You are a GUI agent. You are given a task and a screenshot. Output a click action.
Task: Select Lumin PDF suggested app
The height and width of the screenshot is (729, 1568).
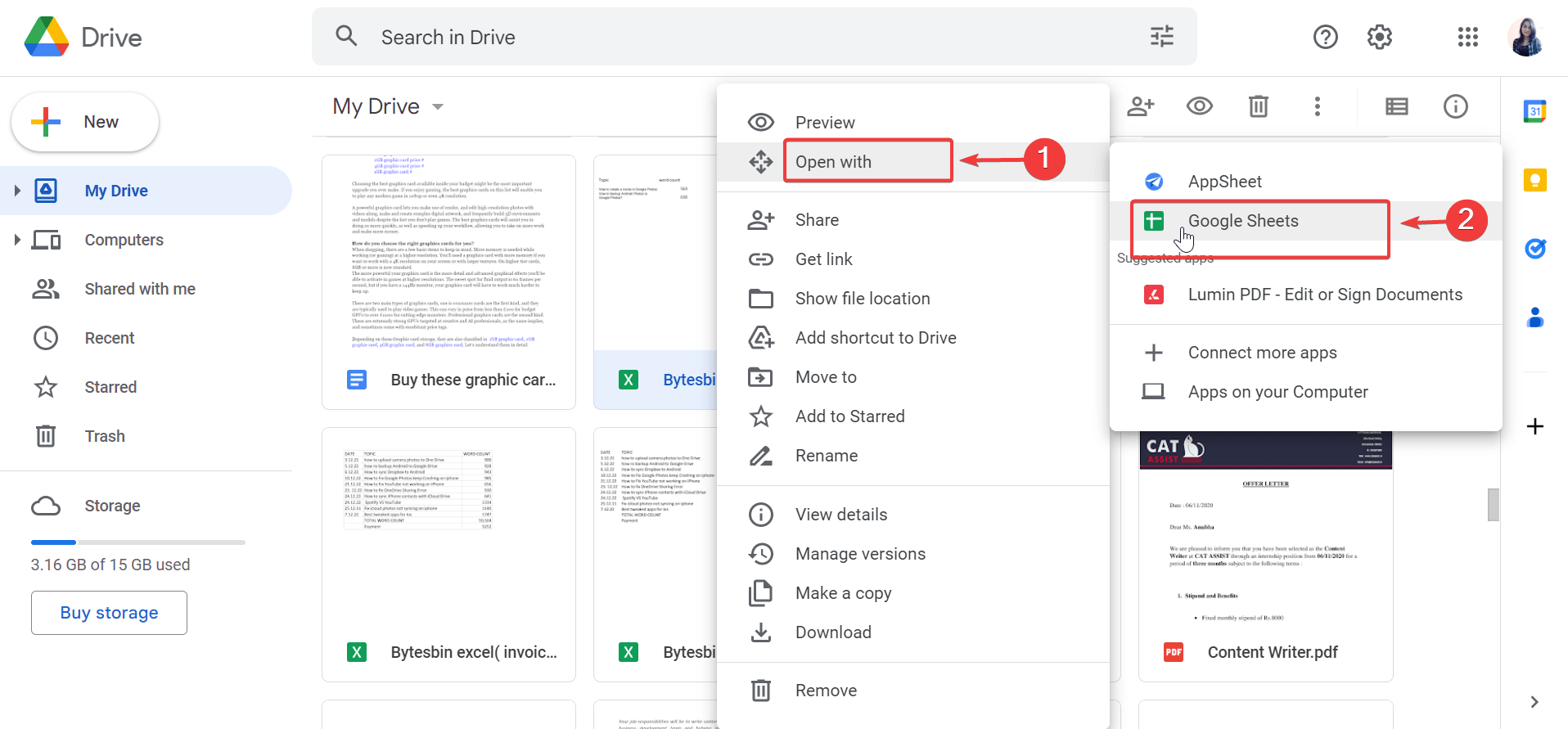tap(1306, 295)
